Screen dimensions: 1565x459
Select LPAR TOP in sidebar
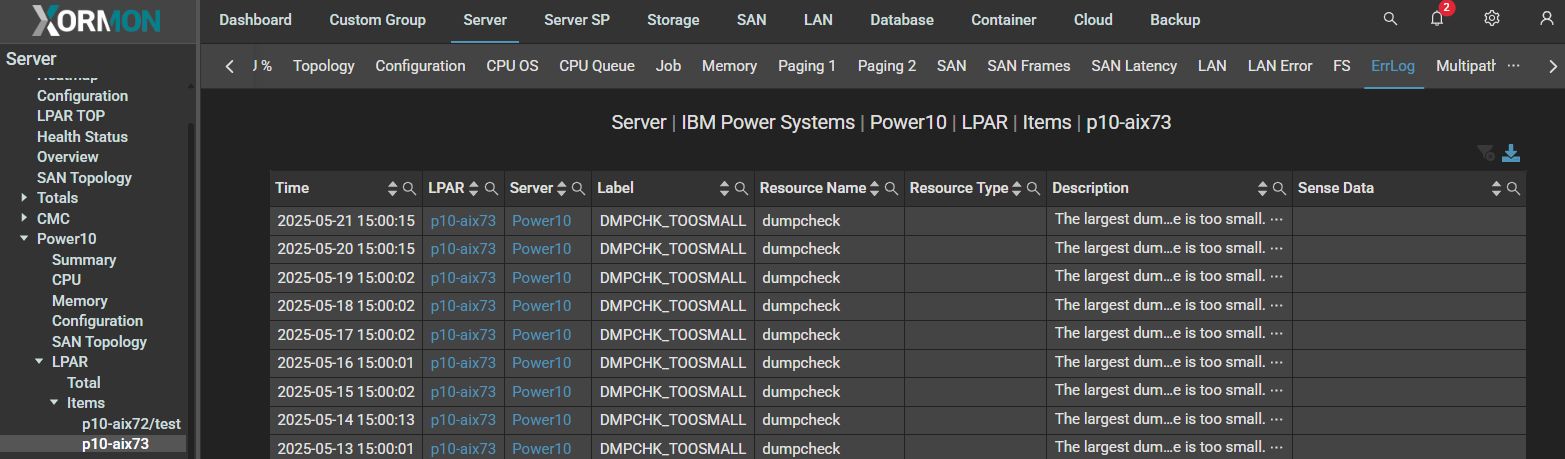coord(71,116)
